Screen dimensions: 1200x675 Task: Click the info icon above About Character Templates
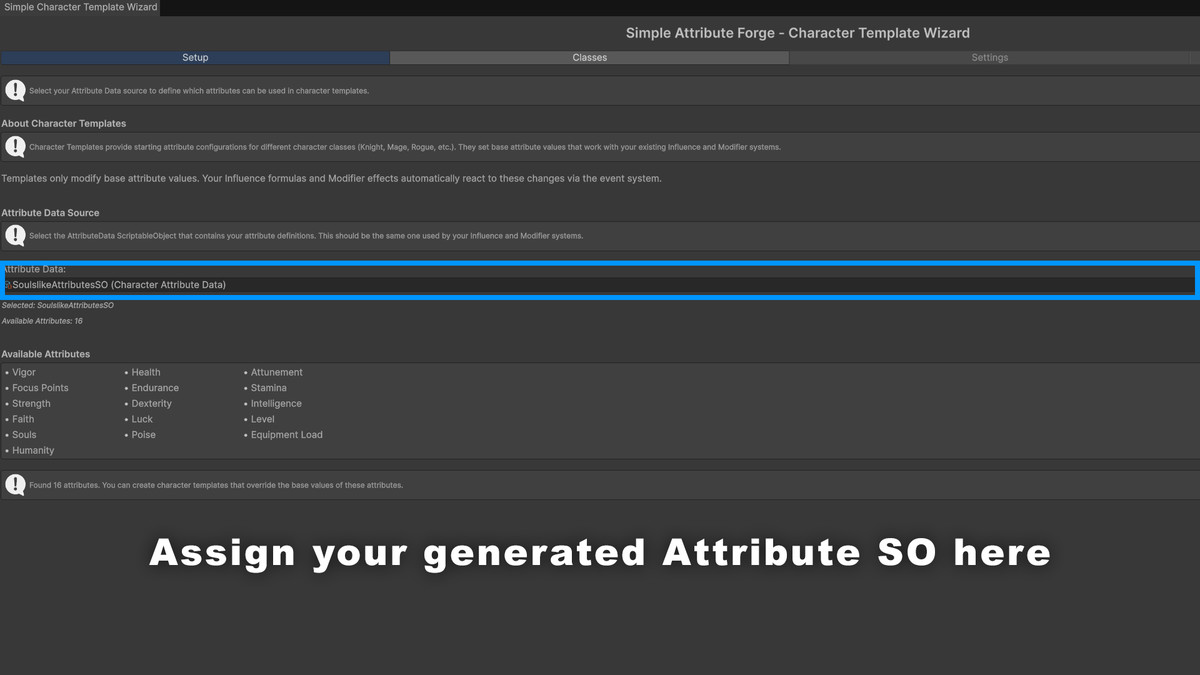pyautogui.click(x=15, y=90)
